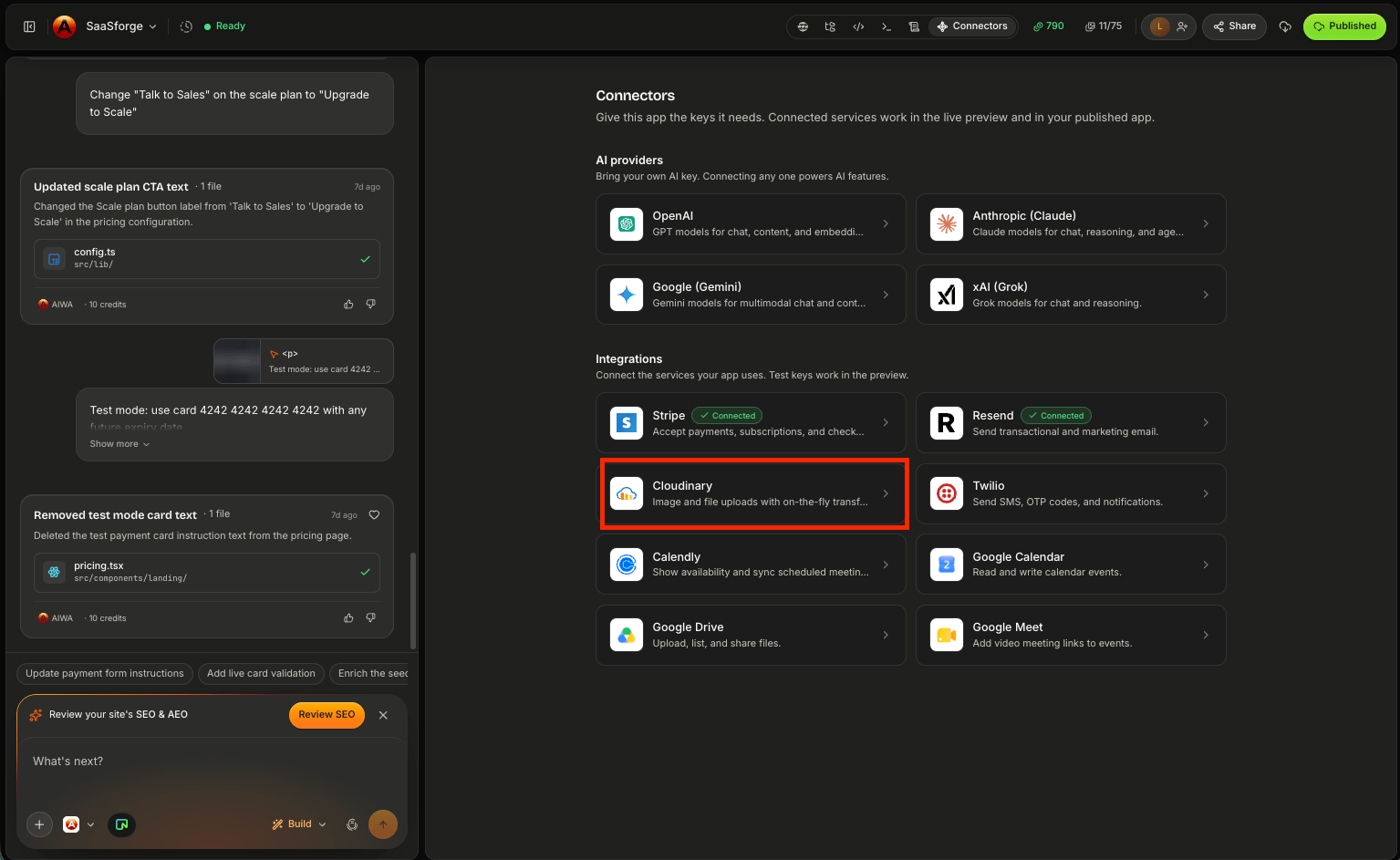Expand the Anthropic (Claude) connector card
Viewport: 1400px width, 860px height.
tap(1071, 223)
